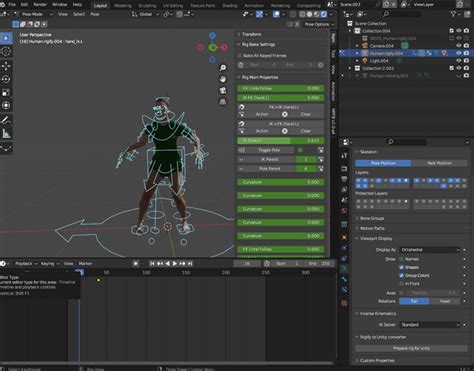The height and width of the screenshot is (371, 474).
Task: Uncheck the Group Colors checkbox
Action: (x=401, y=276)
